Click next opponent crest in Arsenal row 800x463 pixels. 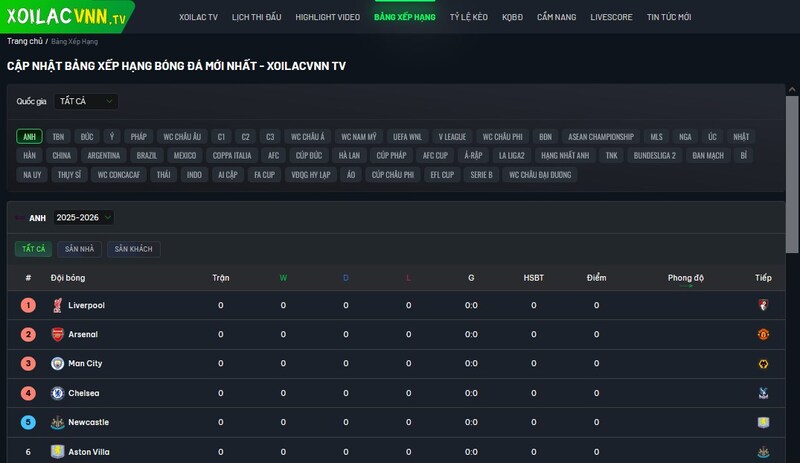763,334
